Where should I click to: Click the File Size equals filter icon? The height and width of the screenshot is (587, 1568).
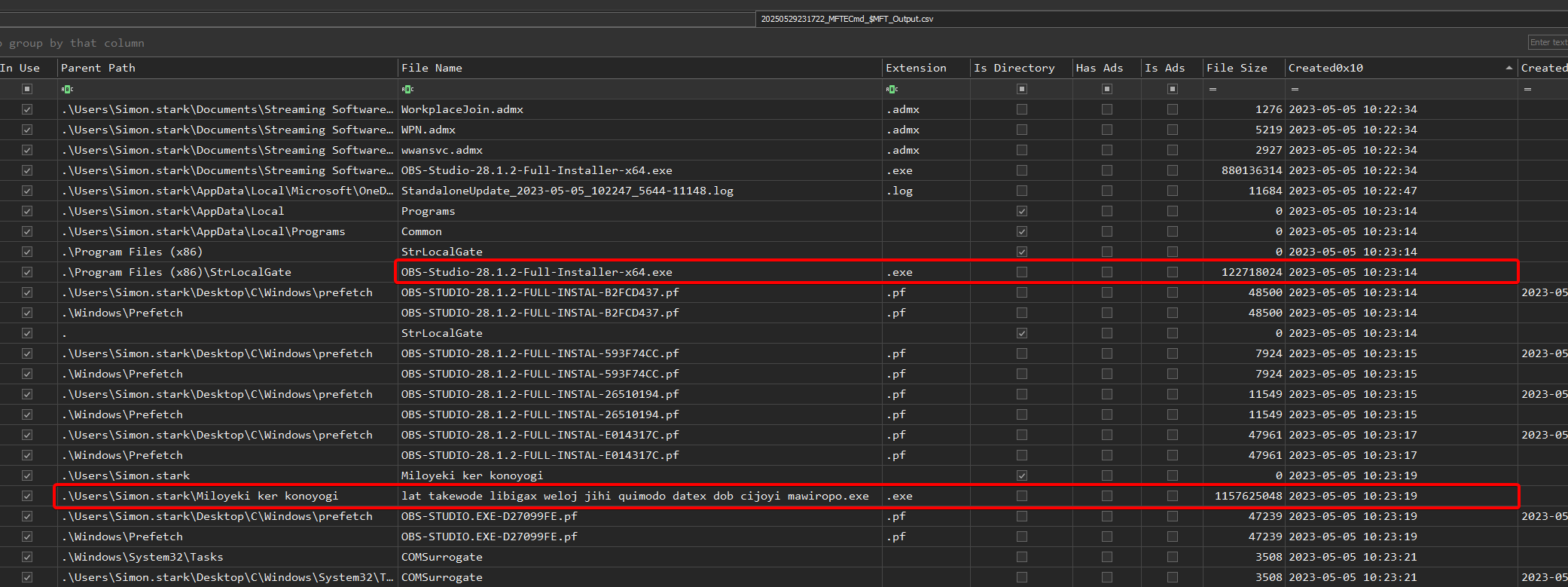1213,89
